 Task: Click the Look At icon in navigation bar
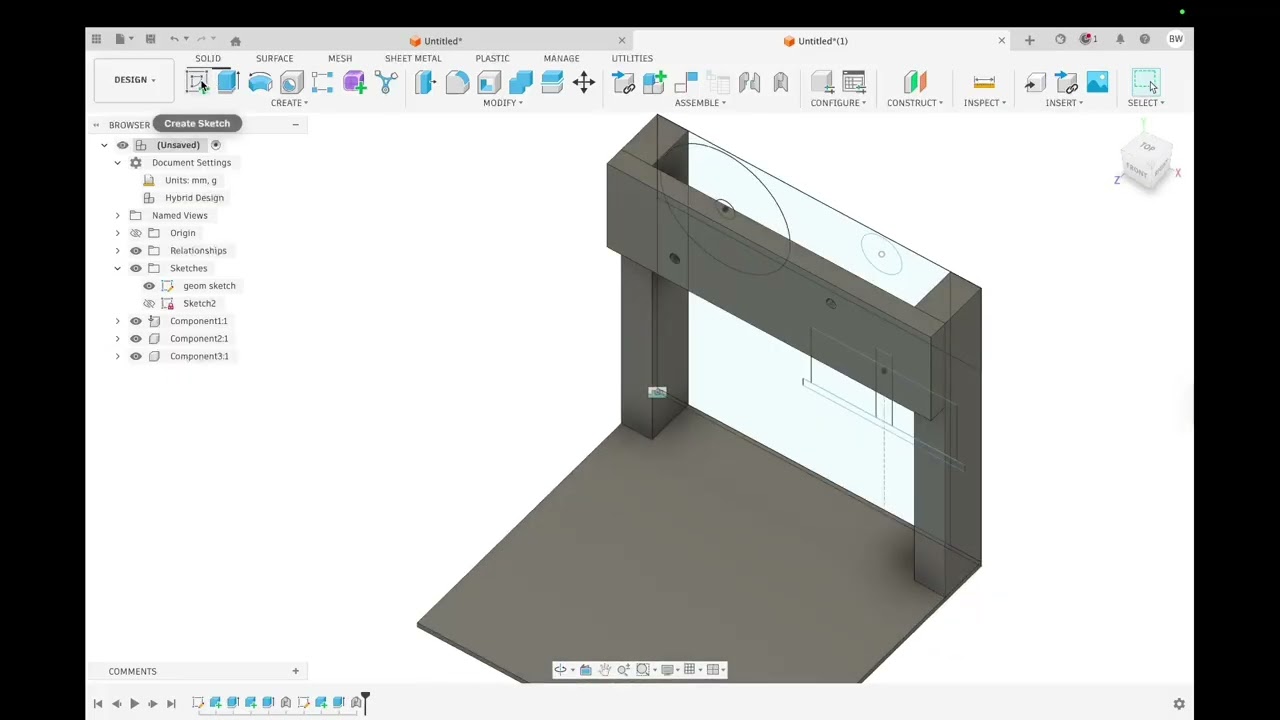click(x=585, y=670)
